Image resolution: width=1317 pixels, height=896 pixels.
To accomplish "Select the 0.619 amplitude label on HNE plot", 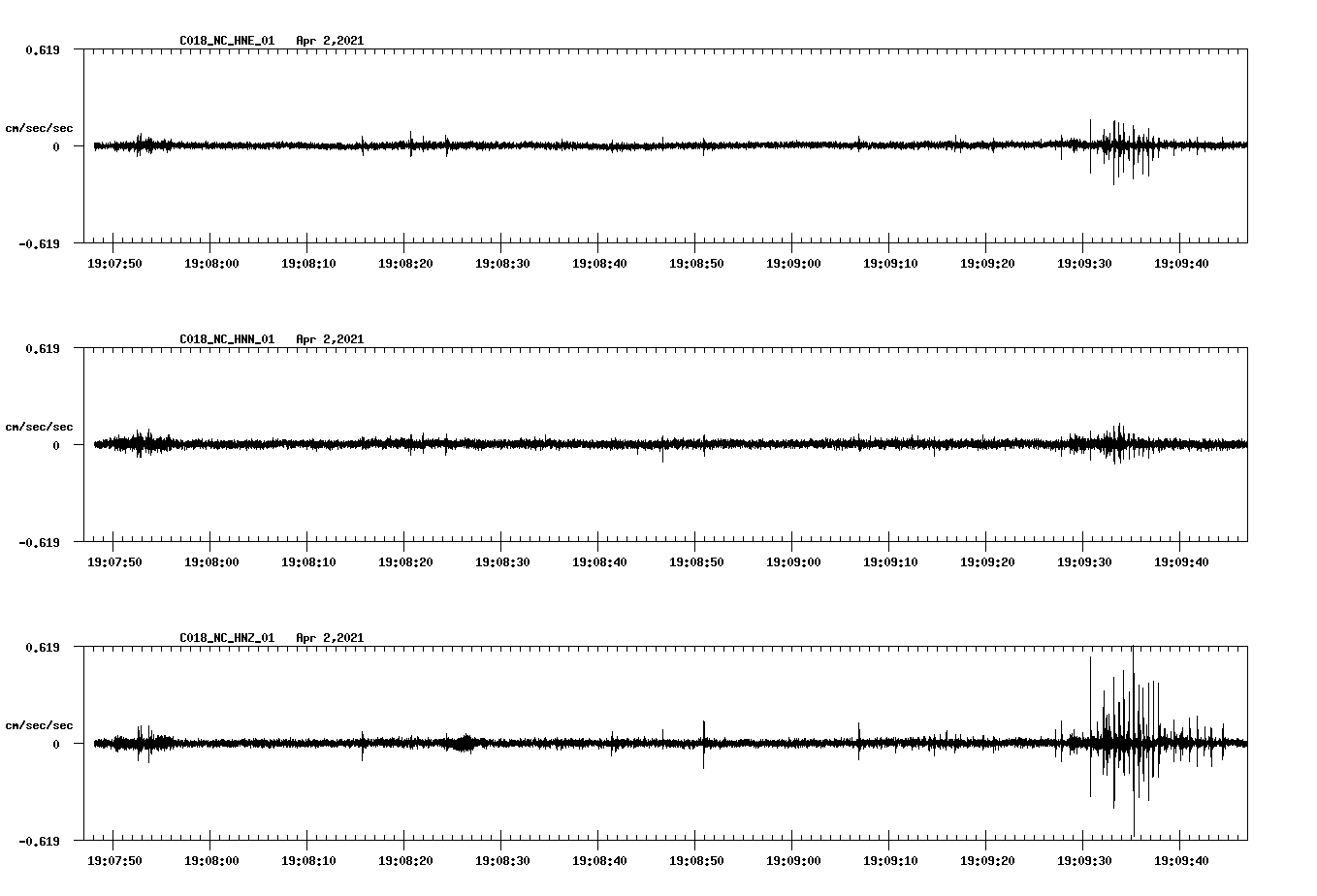I will (41, 48).
